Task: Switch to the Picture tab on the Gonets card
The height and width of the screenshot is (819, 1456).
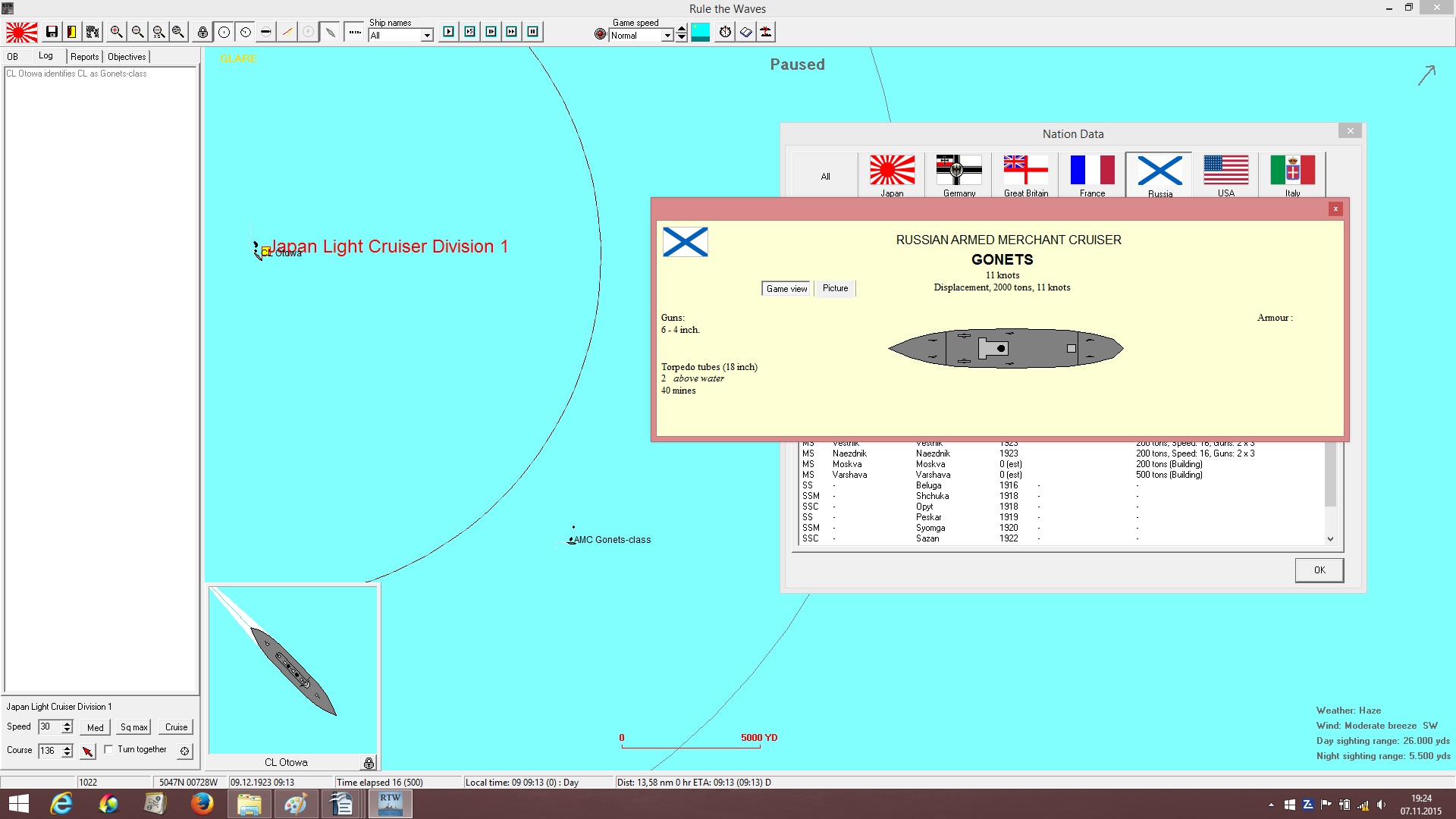Action: (x=835, y=288)
